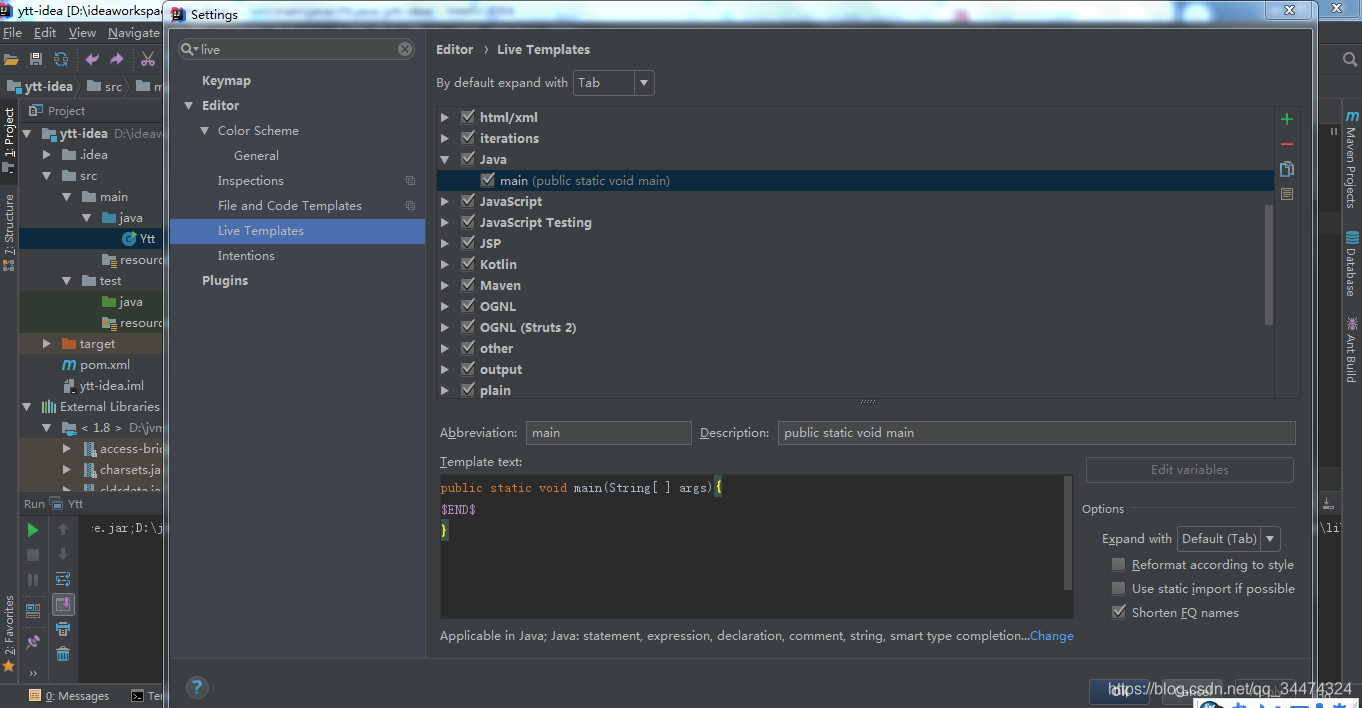1362x708 pixels.
Task: Click the Synchronize toolbar icon
Action: pyautogui.click(x=61, y=60)
